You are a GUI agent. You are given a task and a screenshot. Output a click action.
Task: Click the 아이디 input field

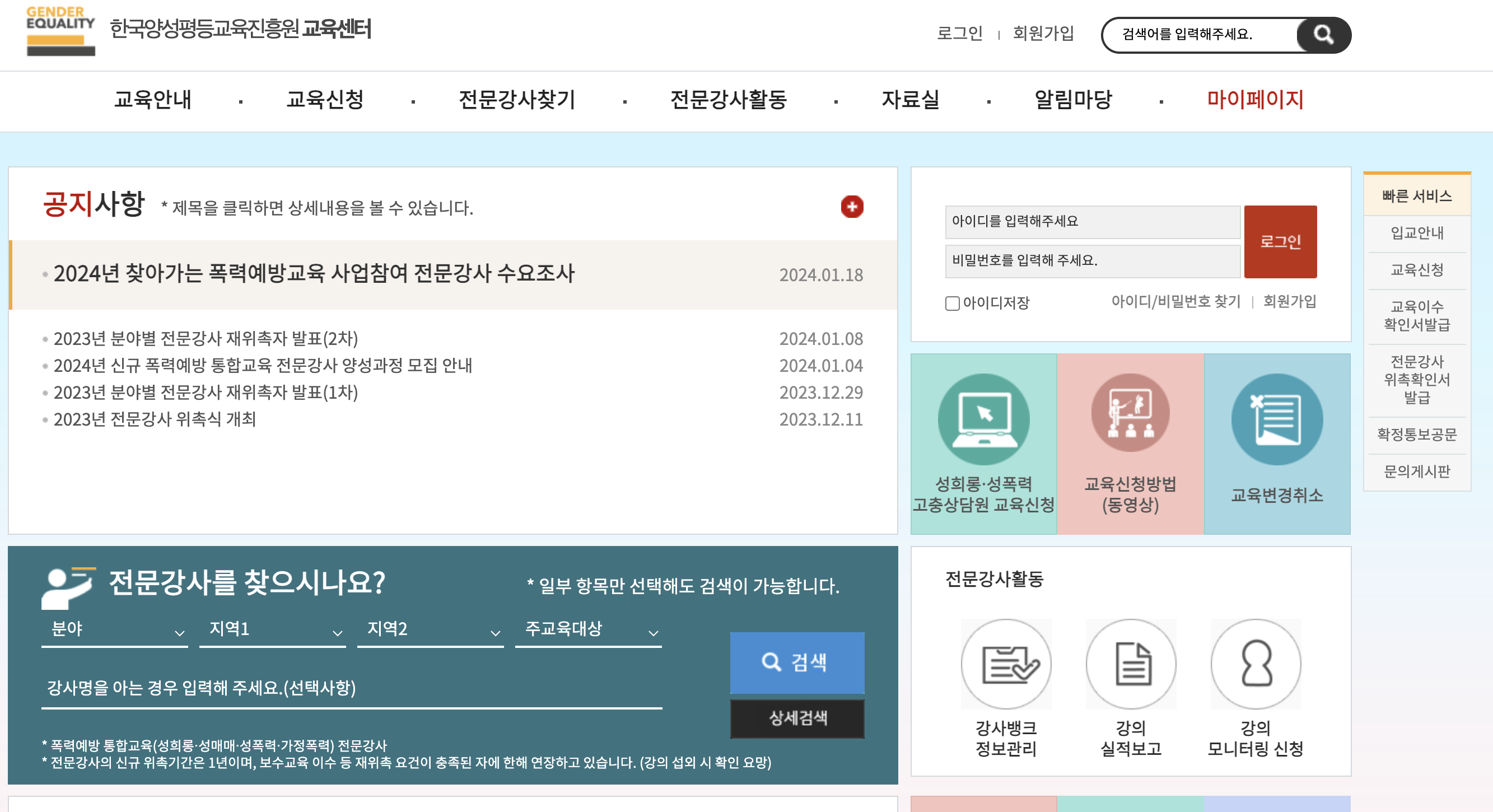[x=1092, y=221]
